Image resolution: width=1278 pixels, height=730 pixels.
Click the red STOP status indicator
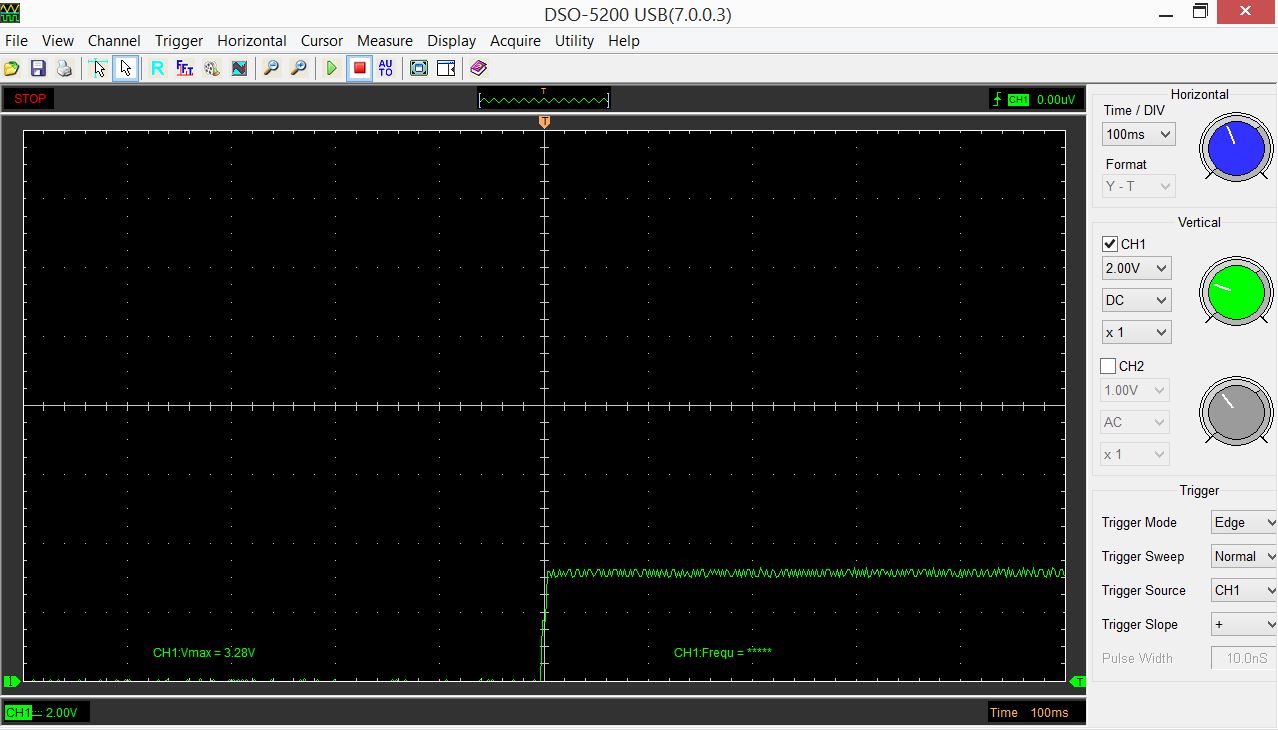point(29,98)
